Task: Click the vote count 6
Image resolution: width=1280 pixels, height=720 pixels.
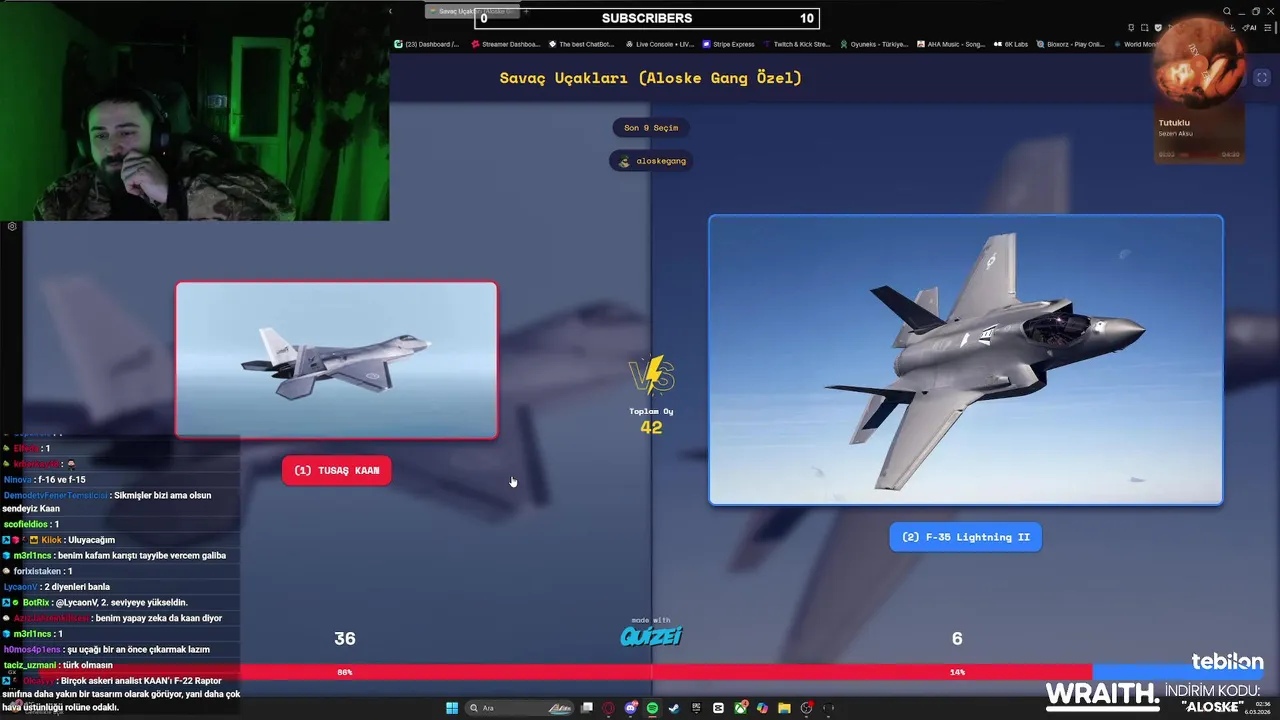Action: click(957, 638)
